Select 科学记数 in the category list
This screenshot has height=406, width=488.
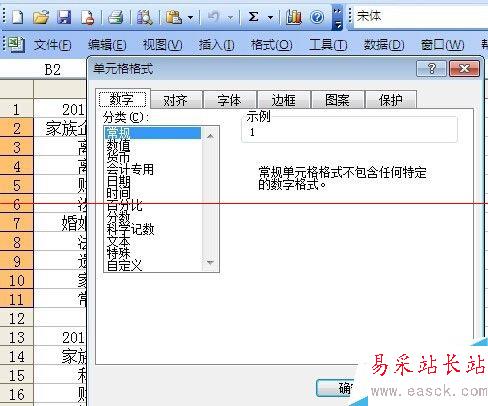[153, 229]
